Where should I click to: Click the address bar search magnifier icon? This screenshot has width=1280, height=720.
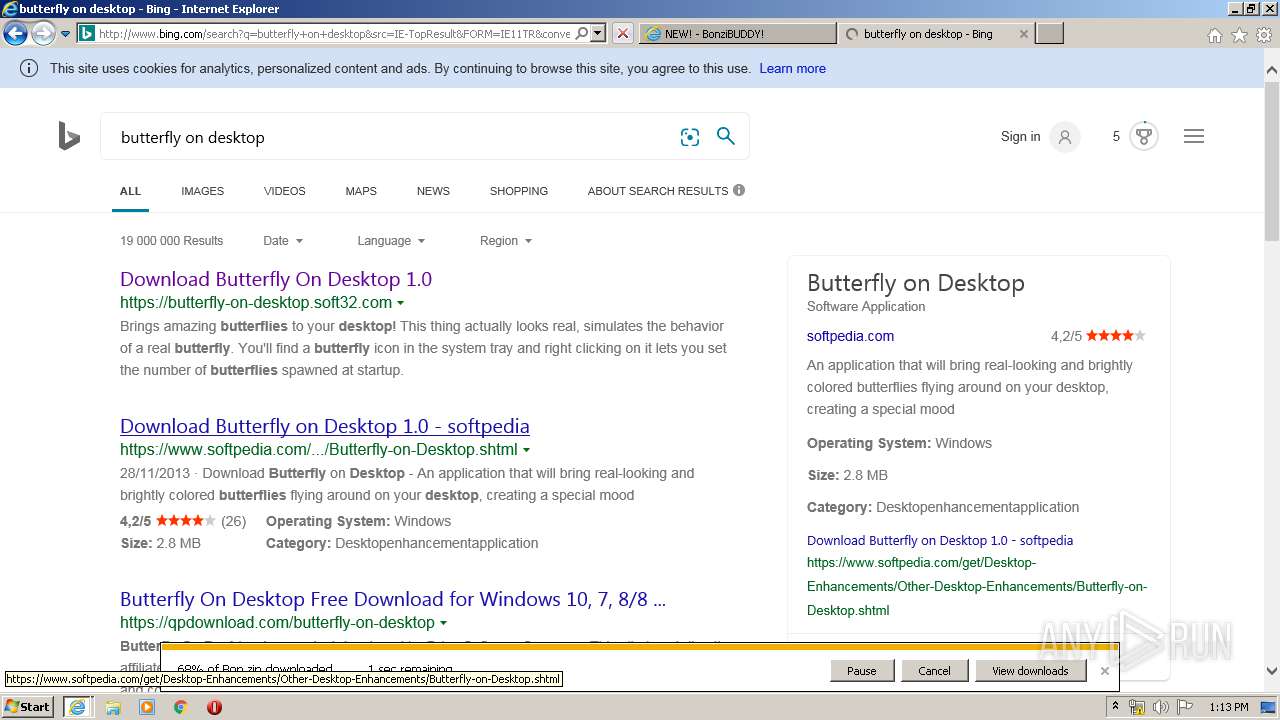[582, 33]
